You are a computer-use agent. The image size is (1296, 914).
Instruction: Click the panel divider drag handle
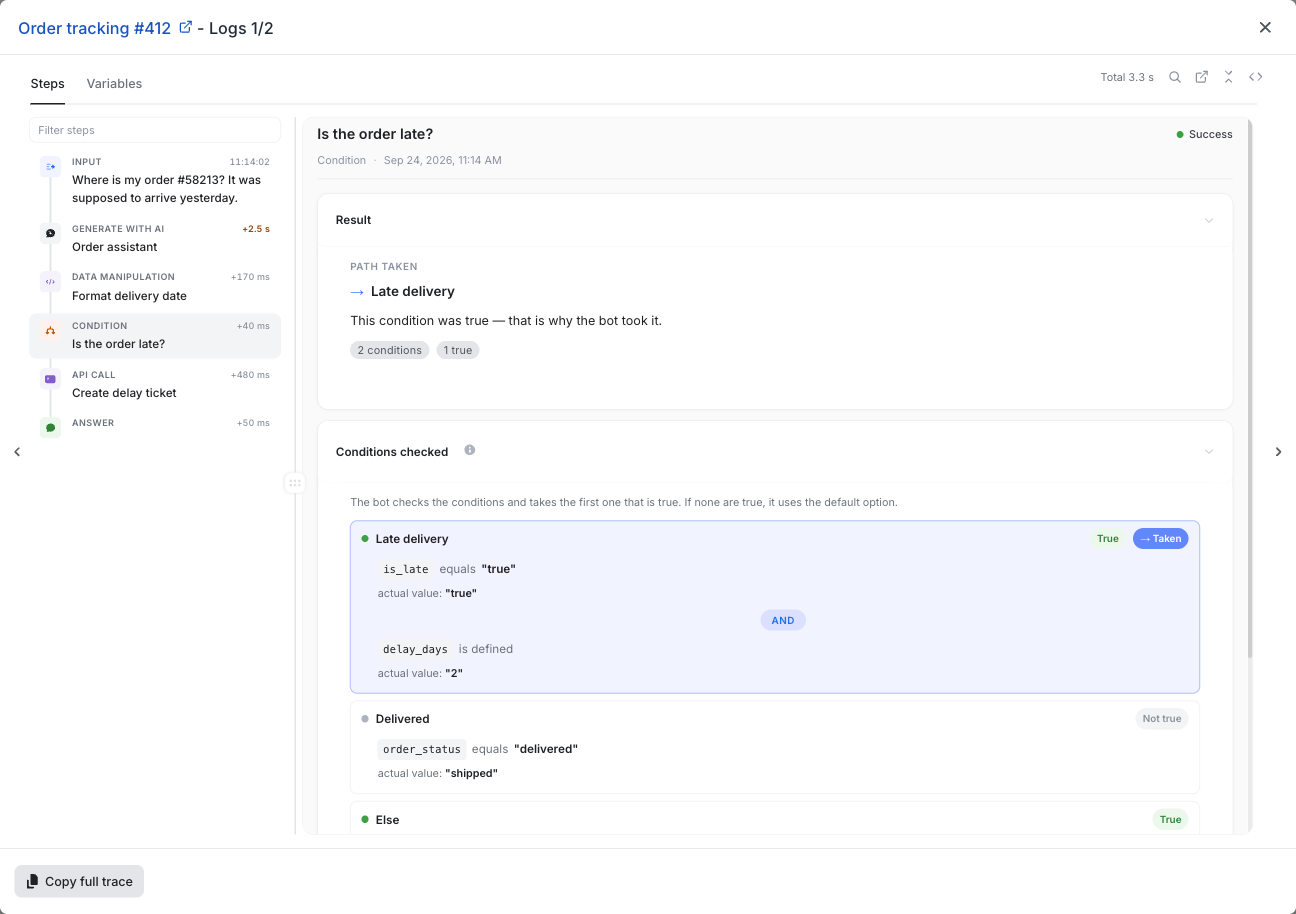click(x=294, y=483)
